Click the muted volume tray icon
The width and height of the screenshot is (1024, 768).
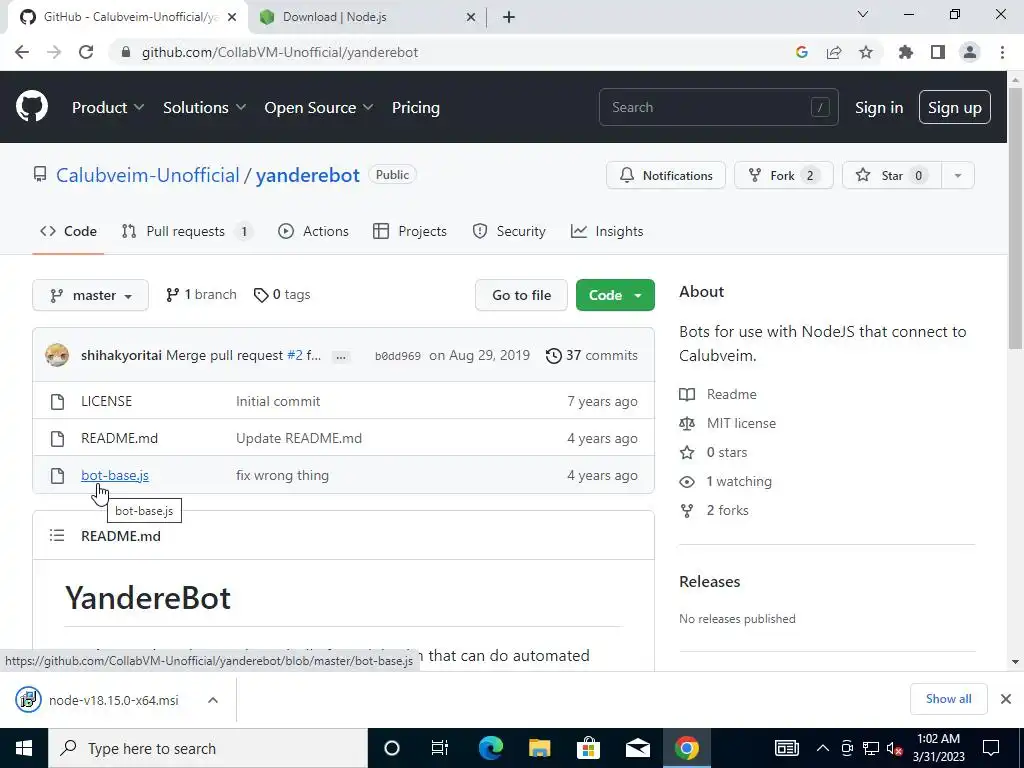[895, 748]
